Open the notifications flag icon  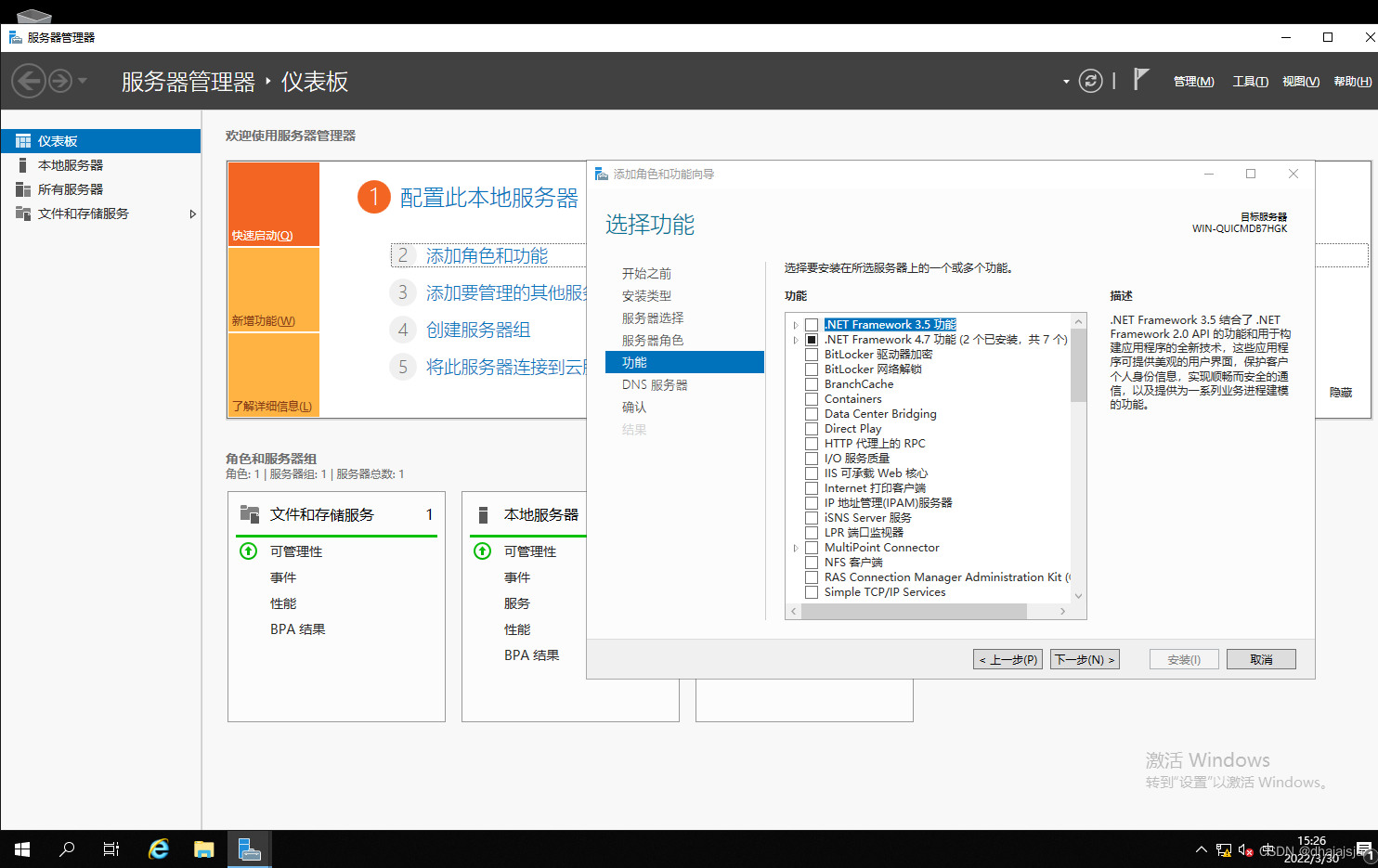(1141, 80)
